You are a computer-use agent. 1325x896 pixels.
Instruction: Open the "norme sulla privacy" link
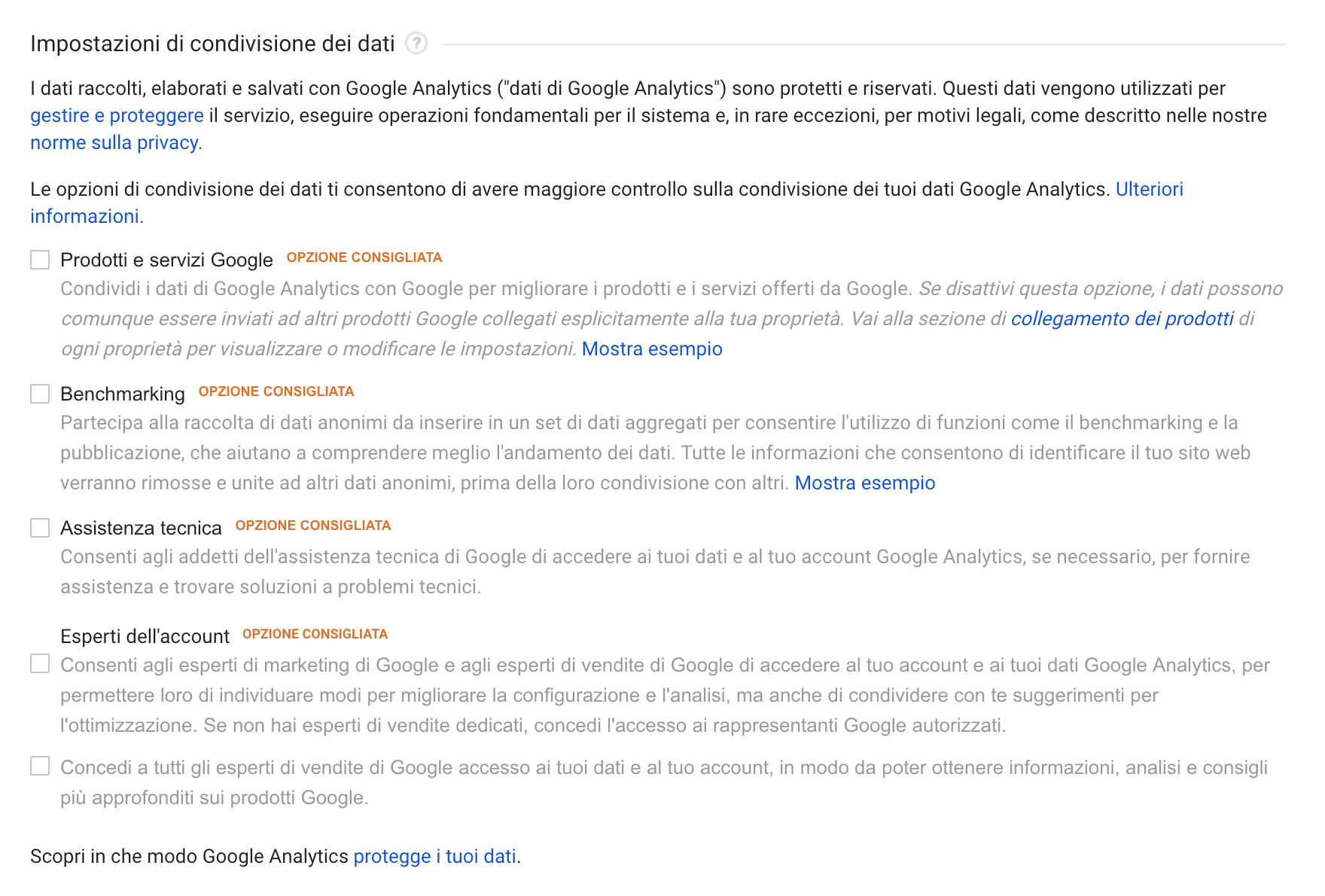tap(114, 142)
